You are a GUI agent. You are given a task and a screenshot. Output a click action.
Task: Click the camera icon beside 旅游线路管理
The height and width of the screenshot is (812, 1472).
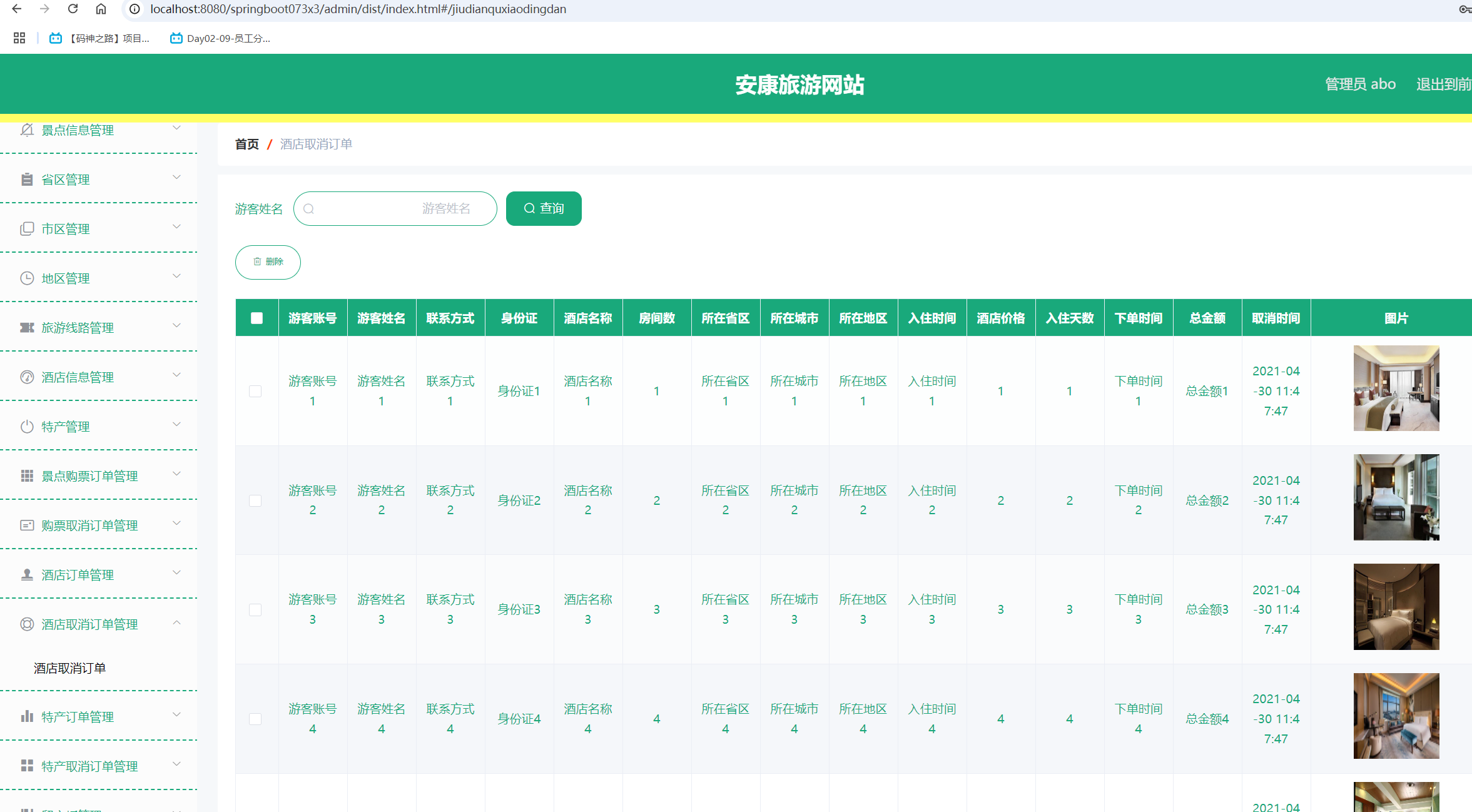point(27,328)
